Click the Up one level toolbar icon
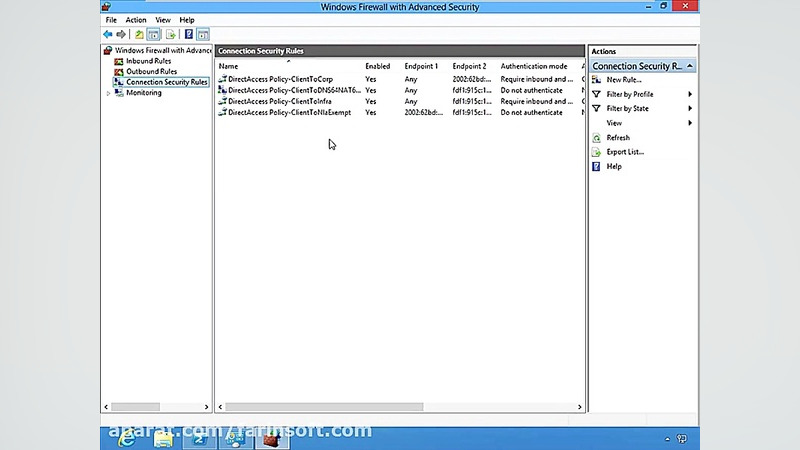The width and height of the screenshot is (800, 450). pos(139,34)
